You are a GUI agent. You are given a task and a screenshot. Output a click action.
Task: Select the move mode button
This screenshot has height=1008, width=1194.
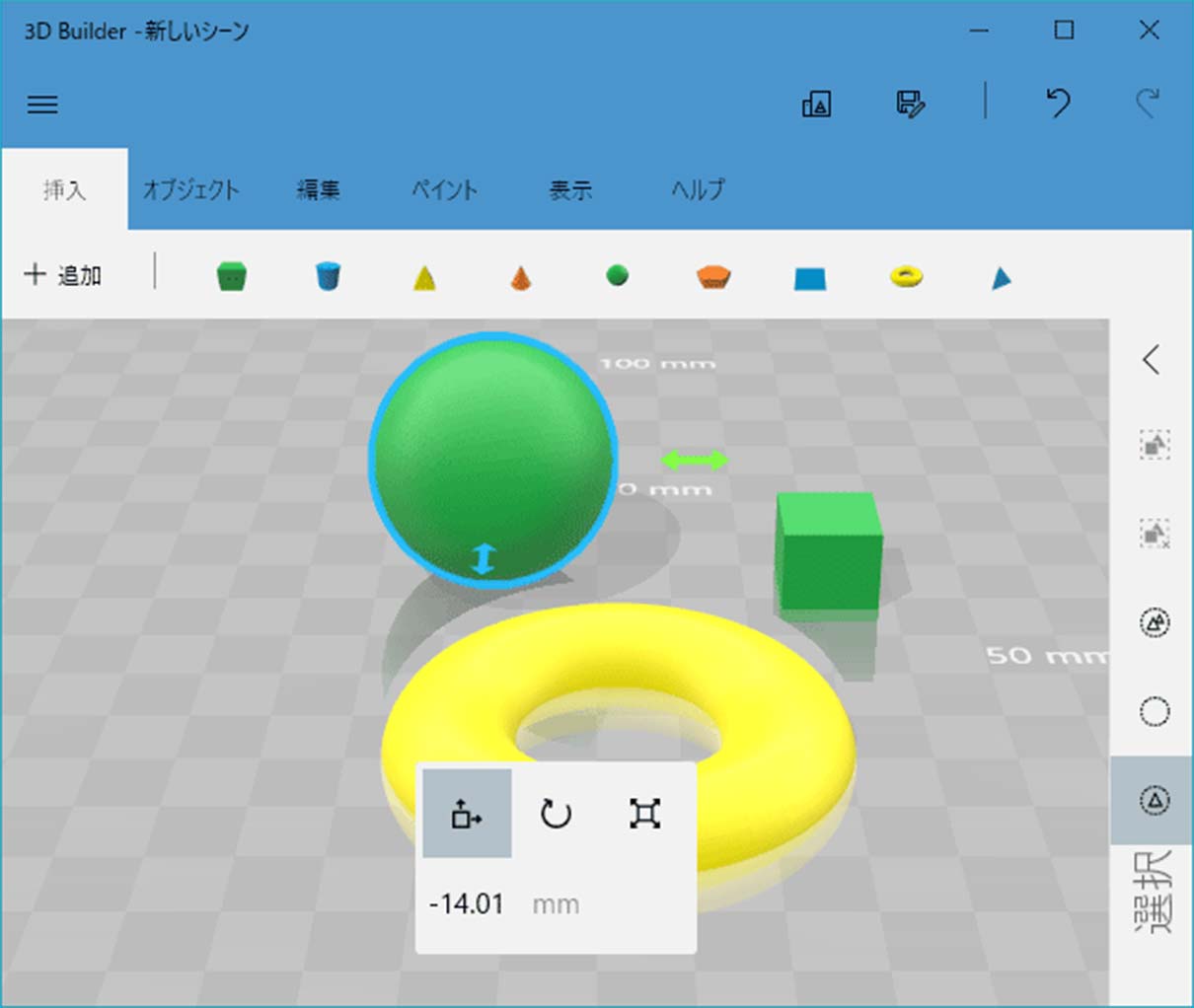click(467, 814)
